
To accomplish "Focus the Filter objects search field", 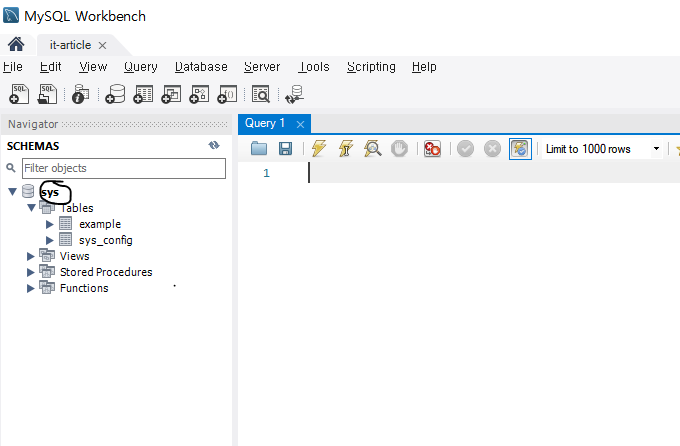I will (124, 168).
